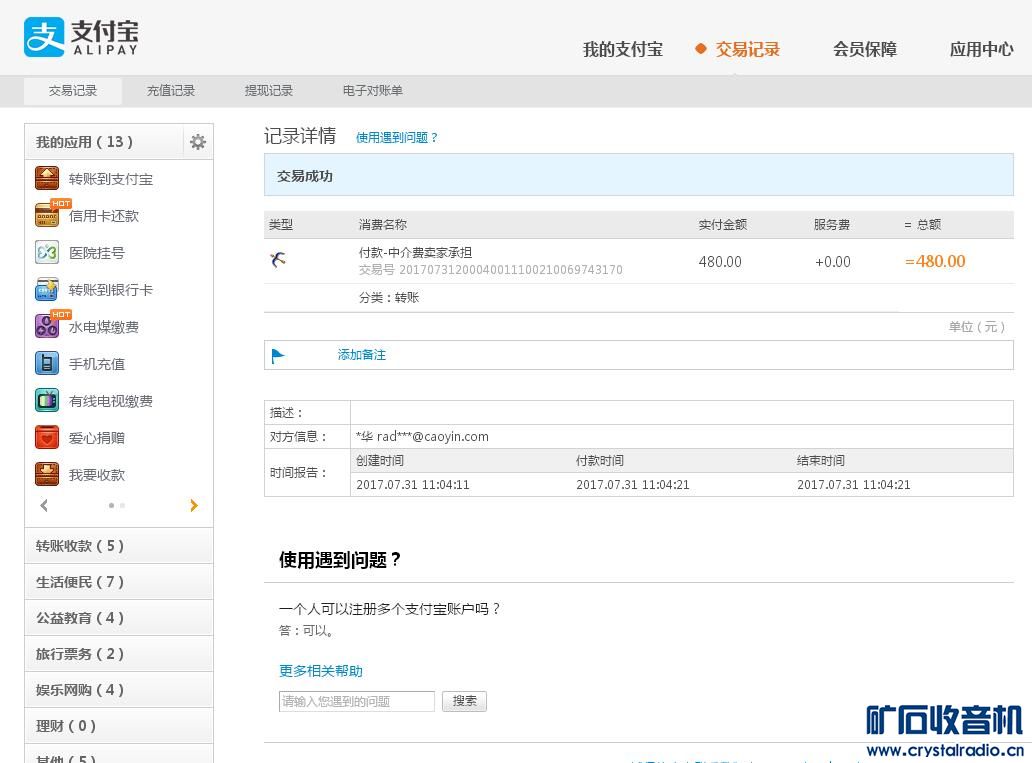Click the 添加备注 link
The image size is (1032, 763).
(361, 355)
